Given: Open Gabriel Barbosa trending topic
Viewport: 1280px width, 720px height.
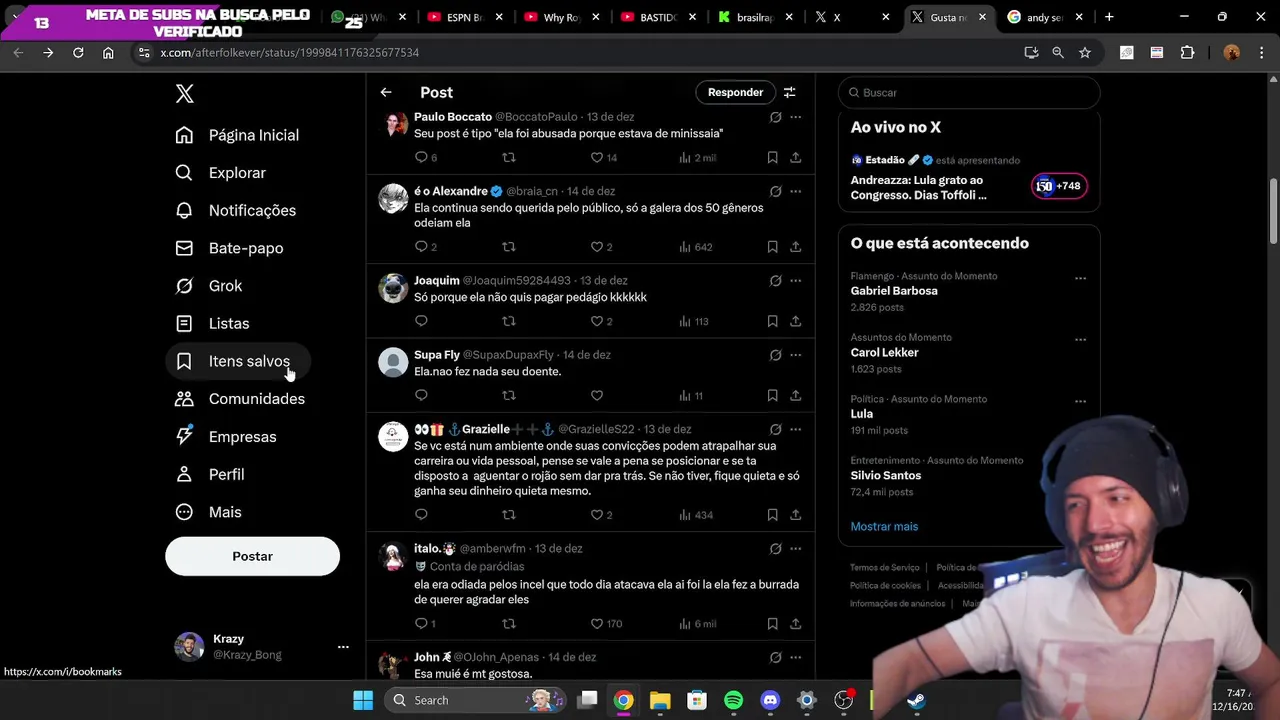Looking at the screenshot, I should (894, 291).
